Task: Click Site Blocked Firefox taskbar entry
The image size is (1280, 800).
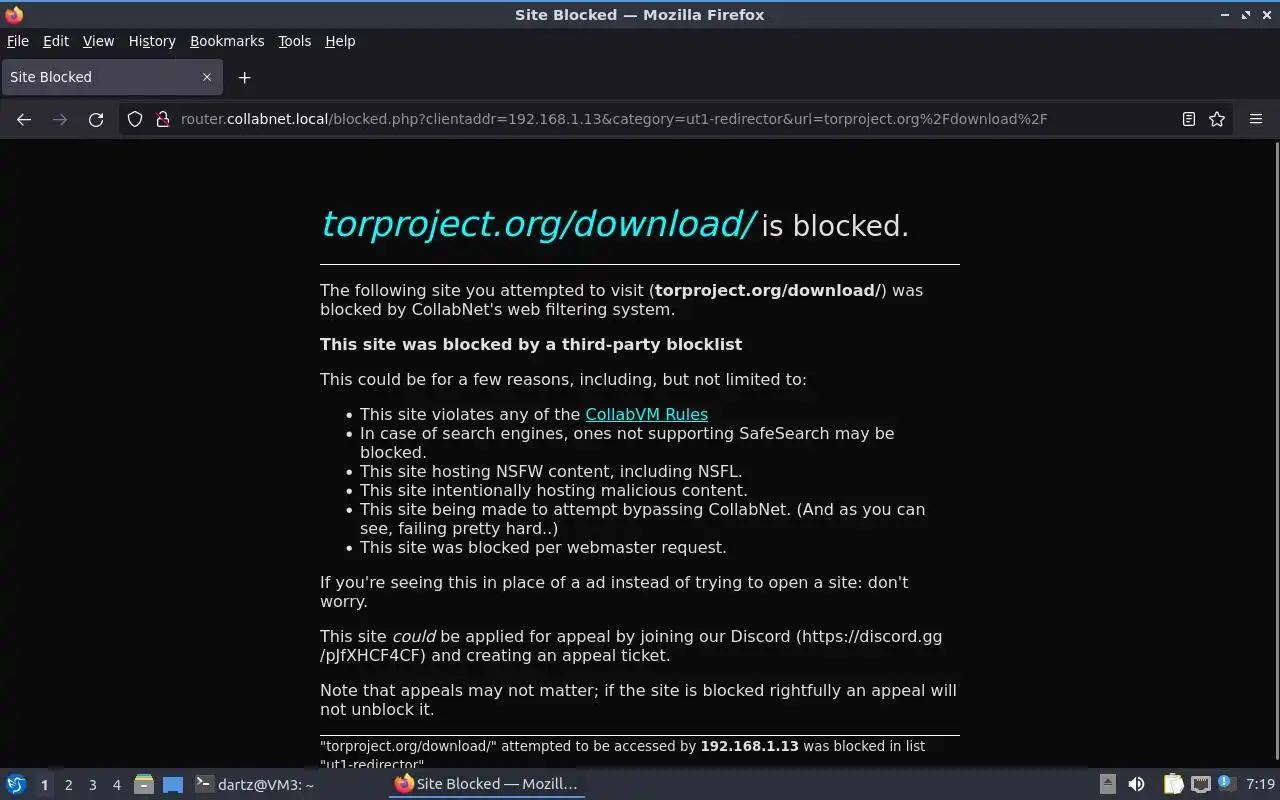Action: (x=487, y=784)
